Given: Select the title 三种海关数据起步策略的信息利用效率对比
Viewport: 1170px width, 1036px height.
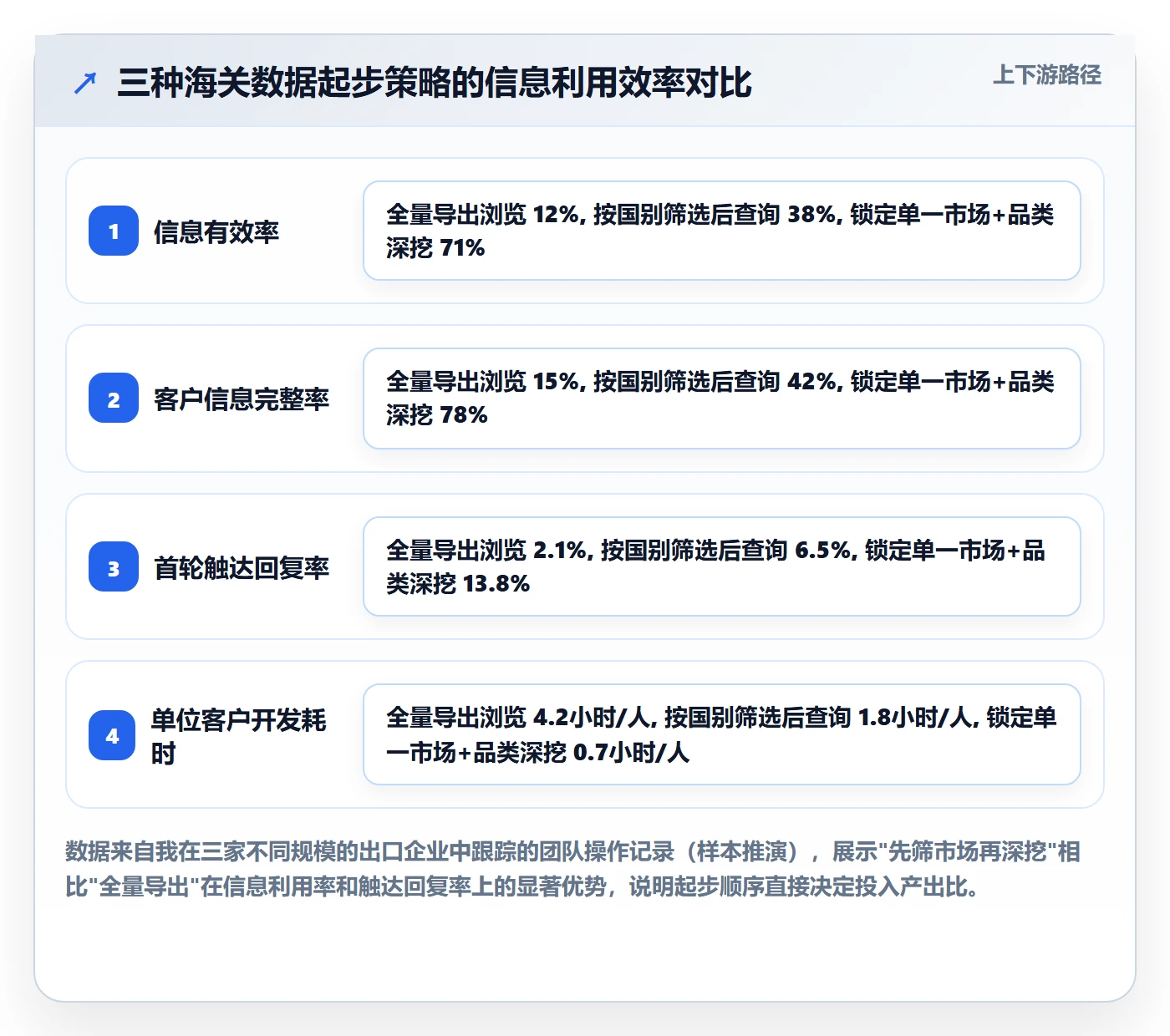Looking at the screenshot, I should (x=435, y=83).
